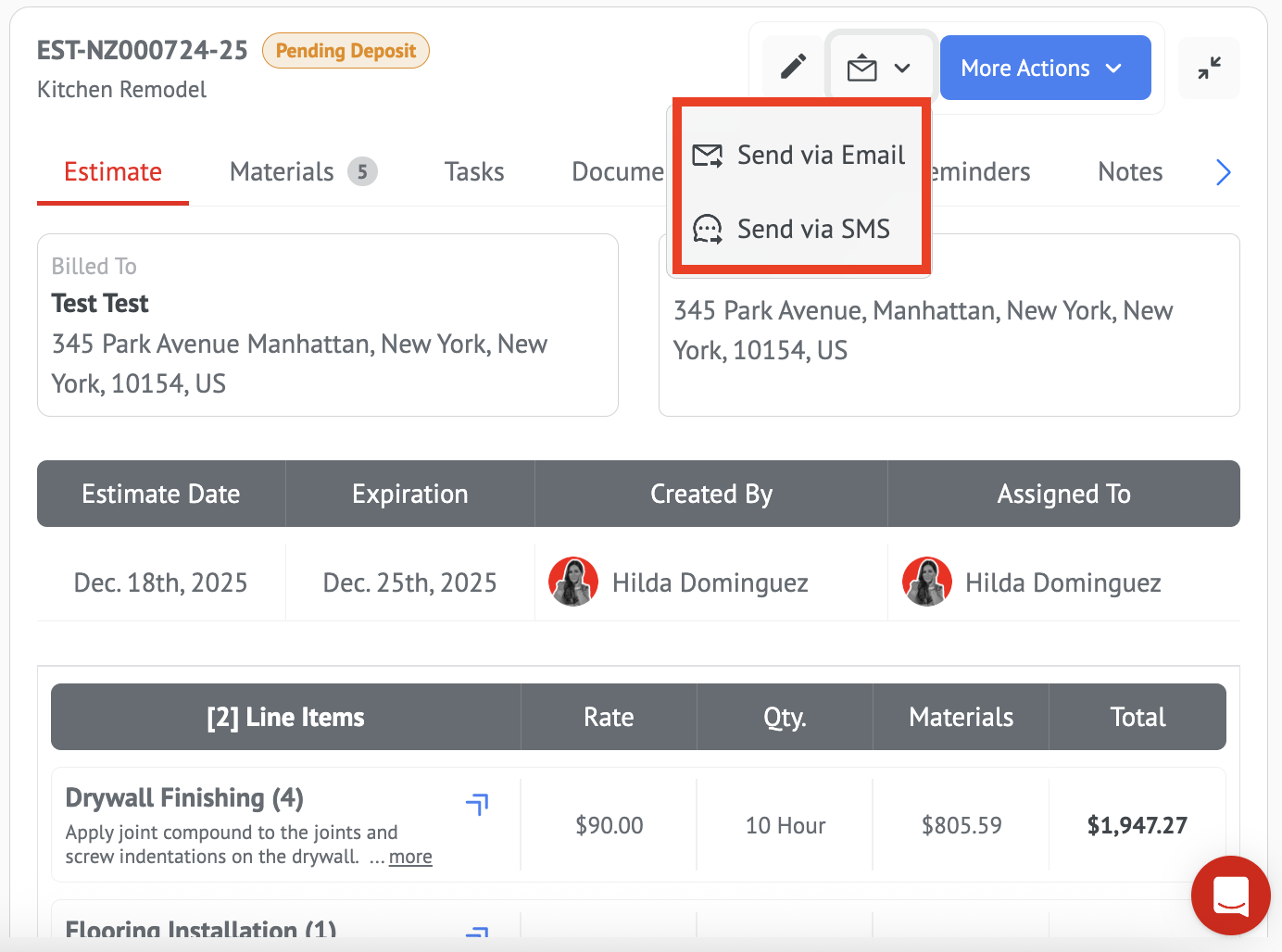Click the Drywall Finishing (4) line item title

point(184,797)
